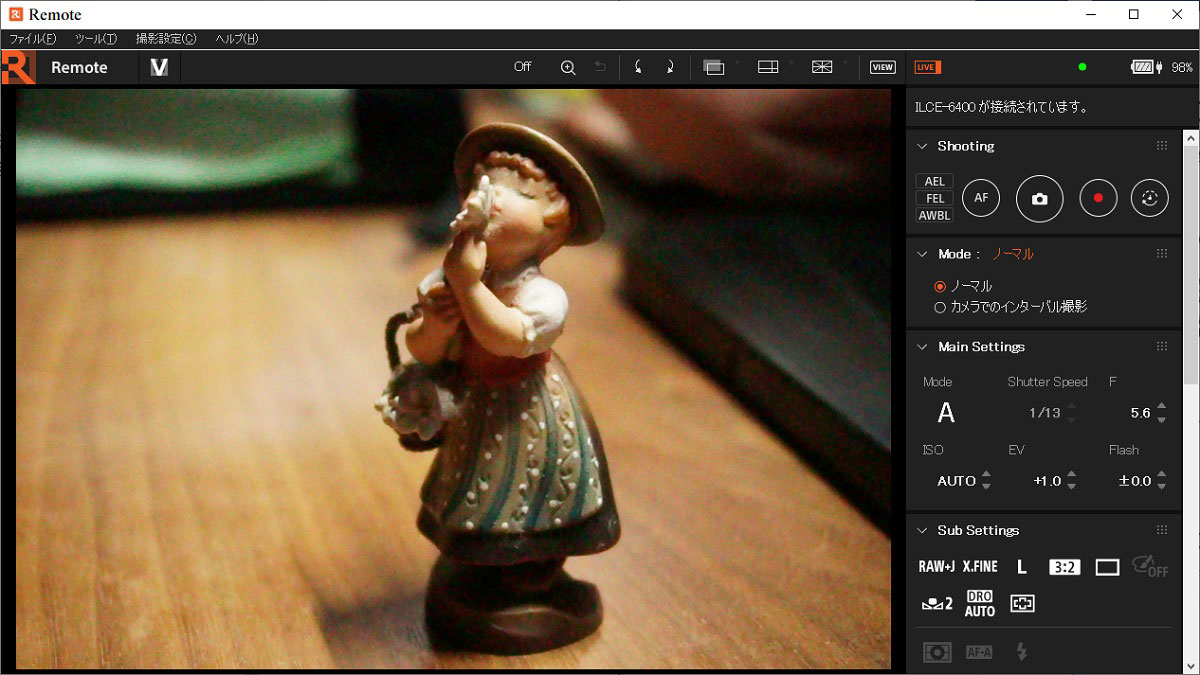
Task: Toggle the AEL lock
Action: 935,182
